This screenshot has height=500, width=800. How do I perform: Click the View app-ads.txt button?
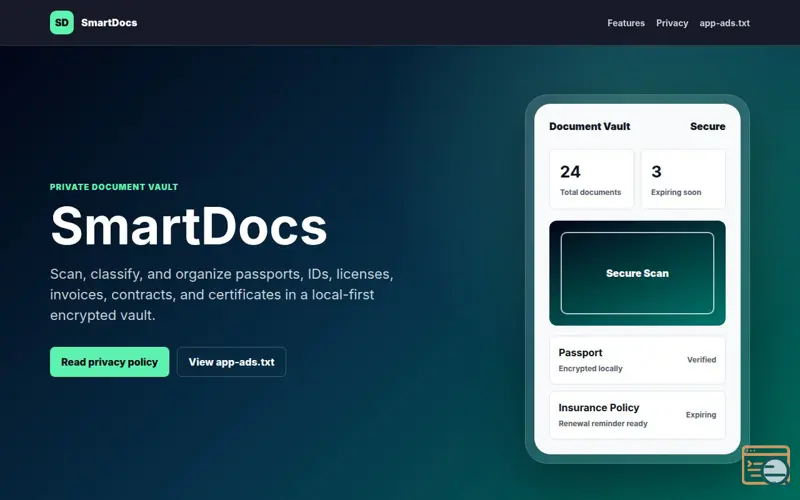232,362
